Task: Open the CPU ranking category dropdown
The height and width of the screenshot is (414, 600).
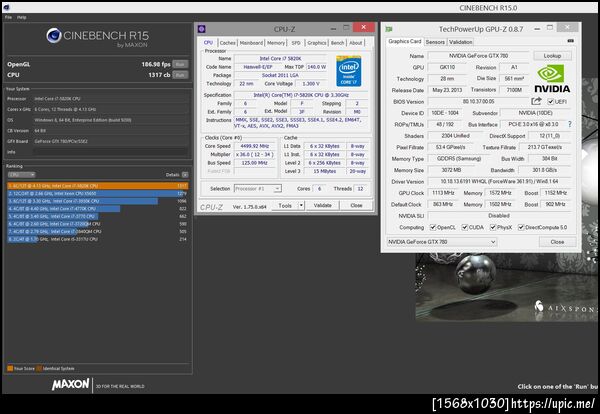Action: [x=21, y=175]
